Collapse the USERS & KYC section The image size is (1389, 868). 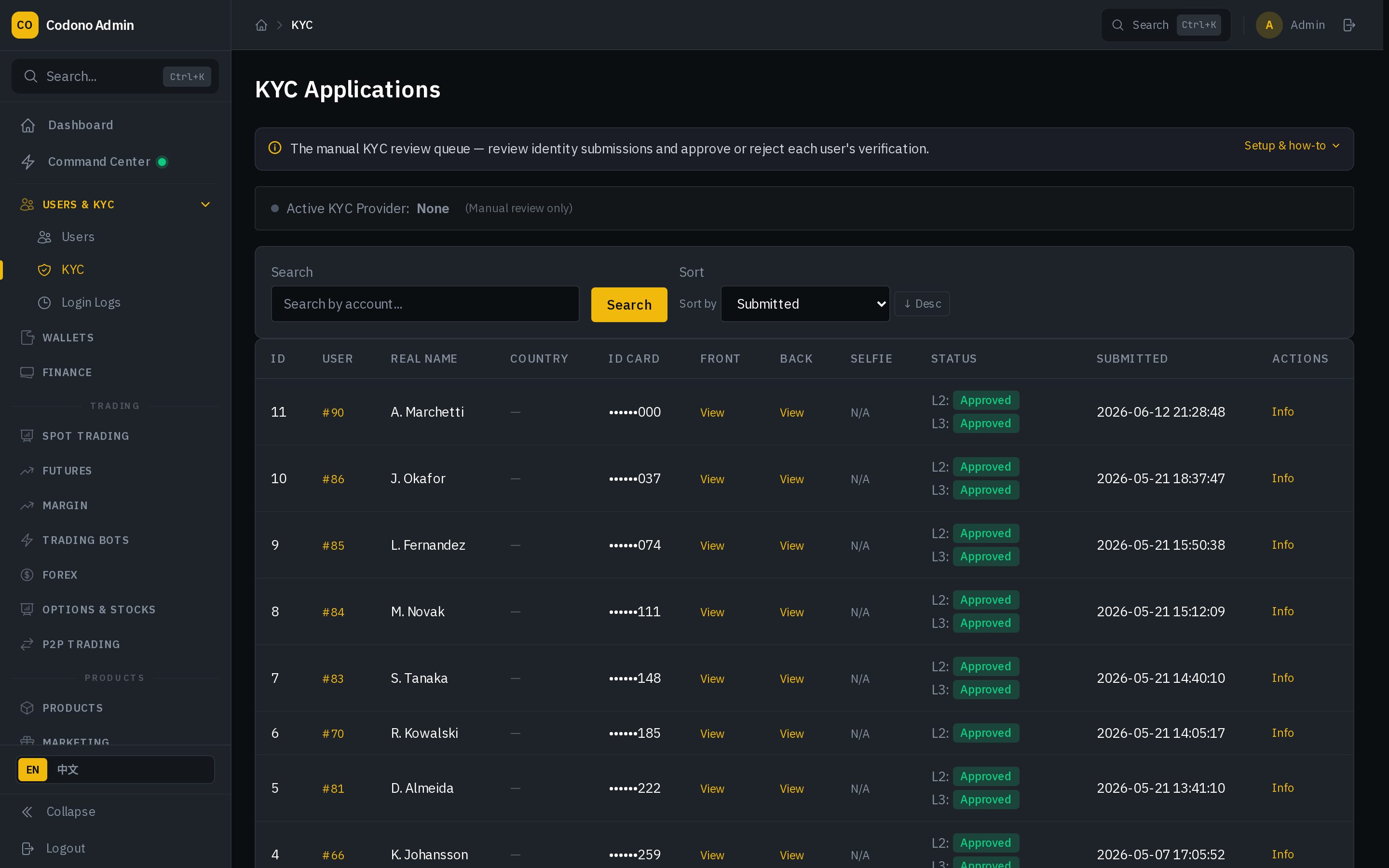click(x=115, y=204)
